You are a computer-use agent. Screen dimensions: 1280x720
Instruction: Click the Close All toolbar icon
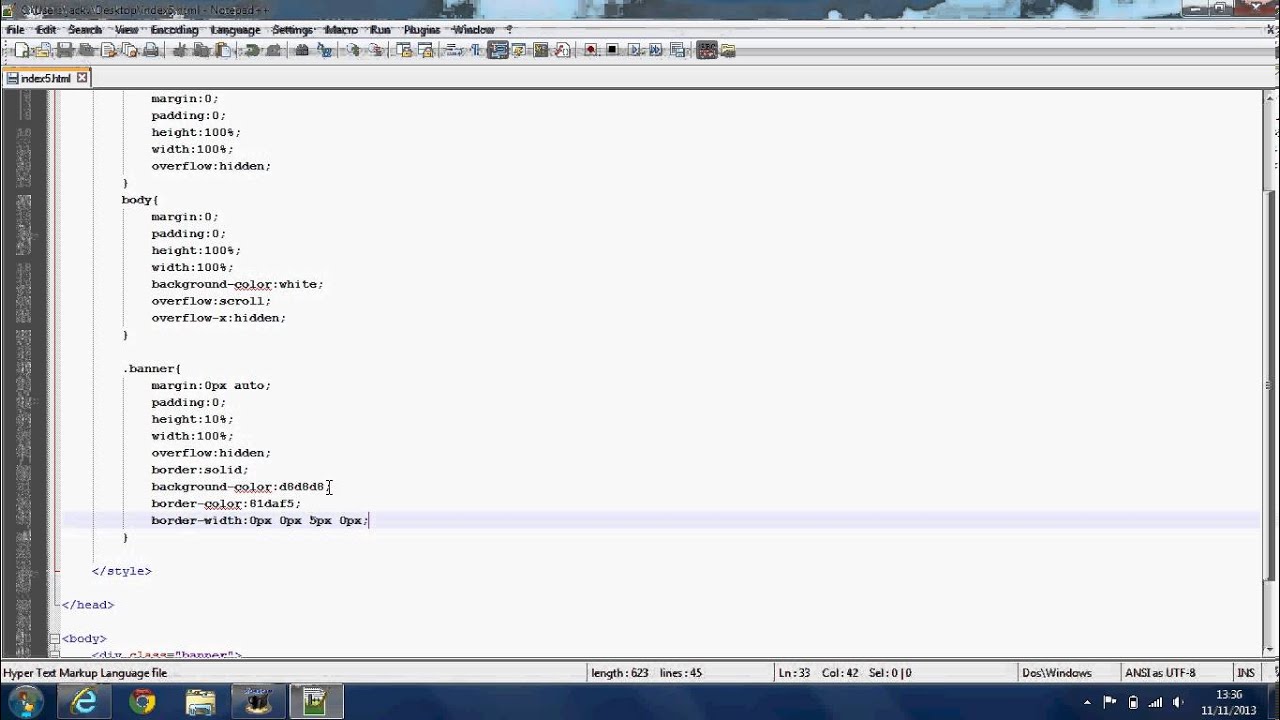click(129, 50)
